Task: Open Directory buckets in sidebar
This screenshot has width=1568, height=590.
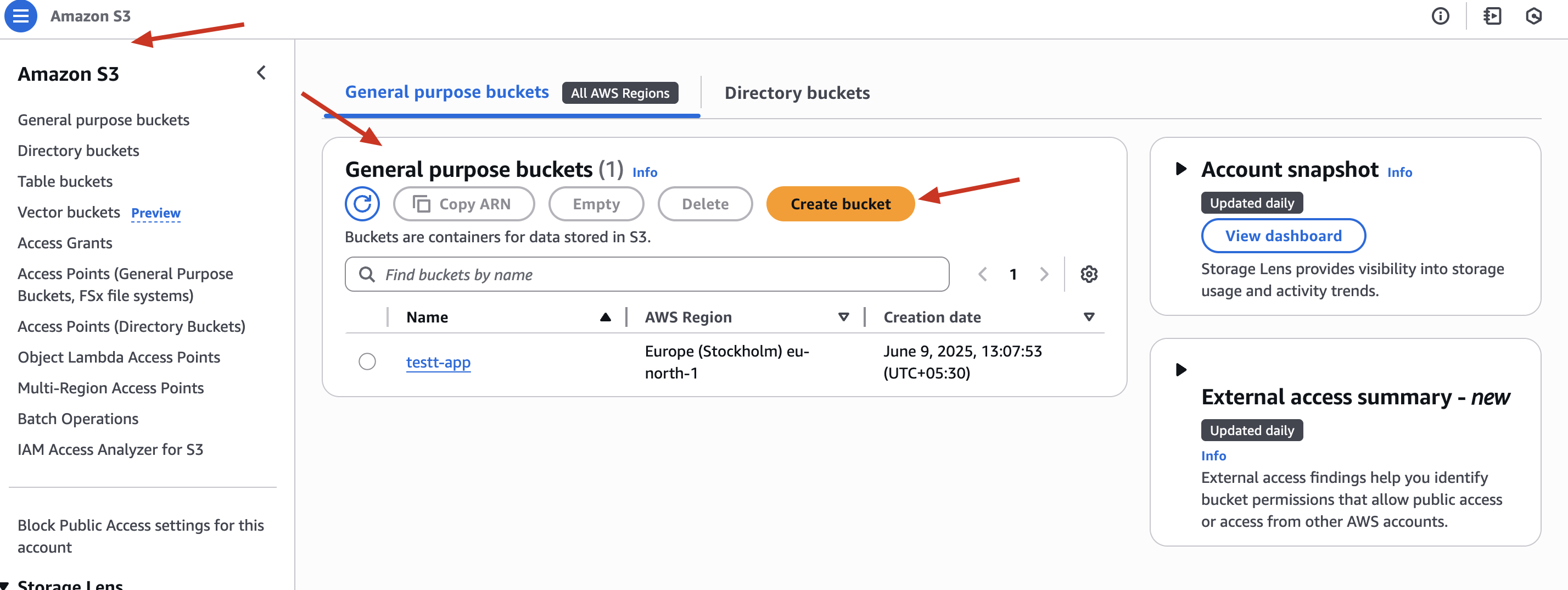Action: (79, 151)
